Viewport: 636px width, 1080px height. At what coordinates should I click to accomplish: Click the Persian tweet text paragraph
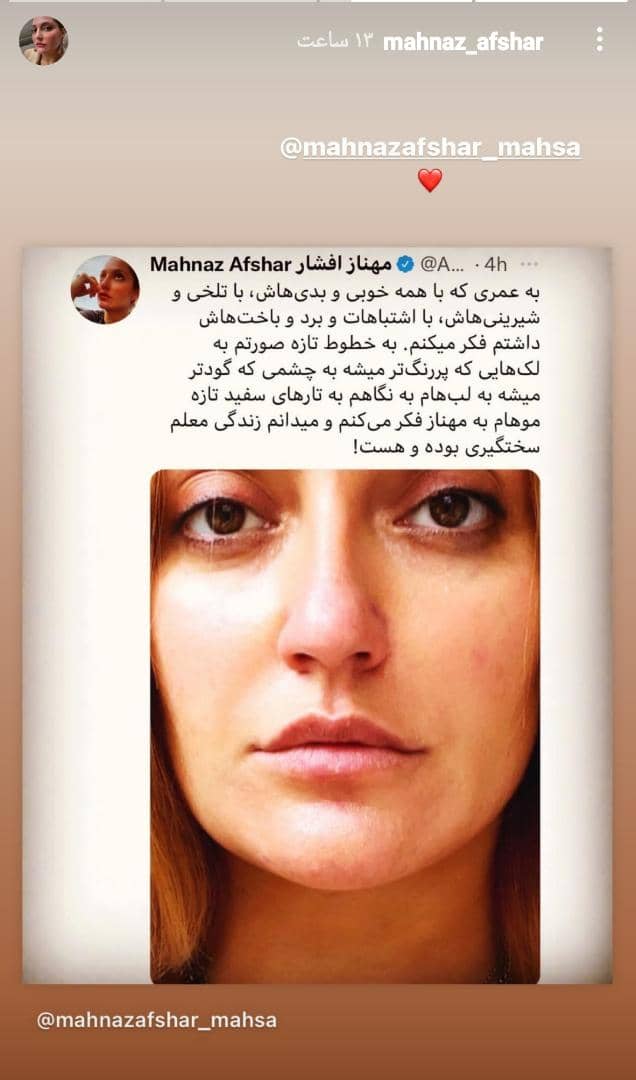coord(355,370)
